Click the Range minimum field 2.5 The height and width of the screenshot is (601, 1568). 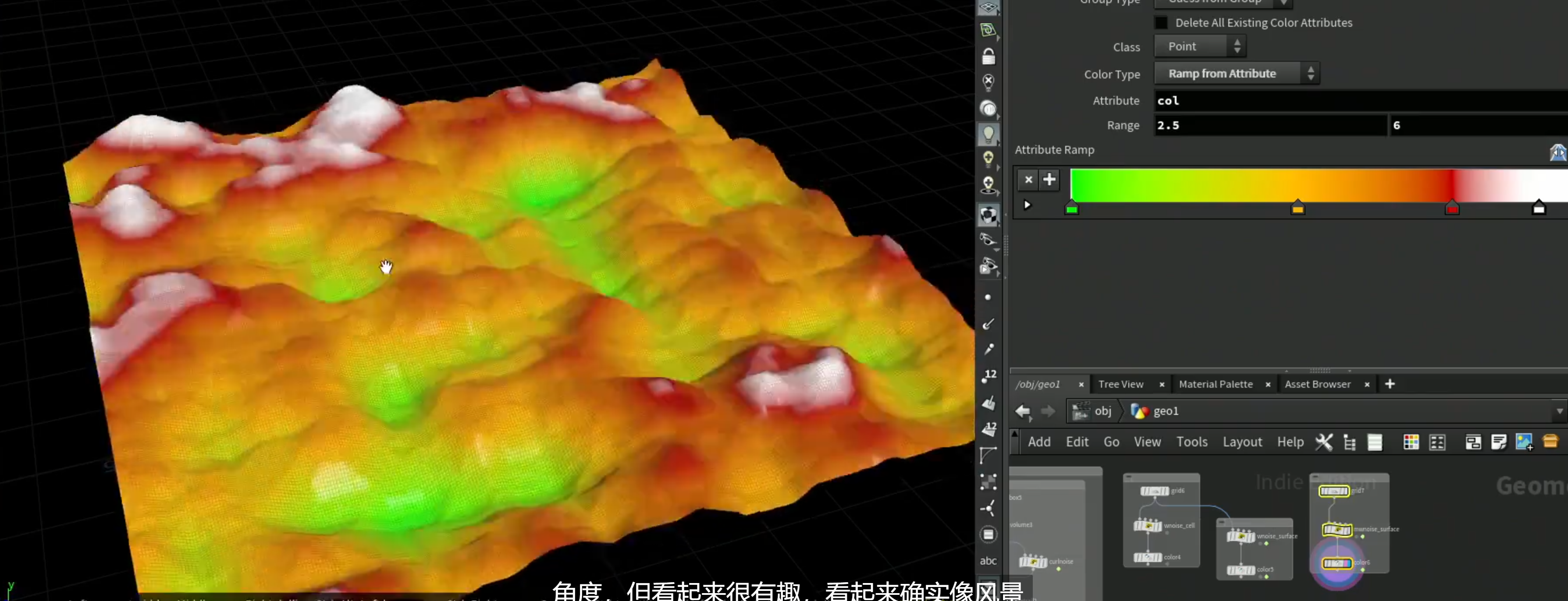click(x=1270, y=125)
